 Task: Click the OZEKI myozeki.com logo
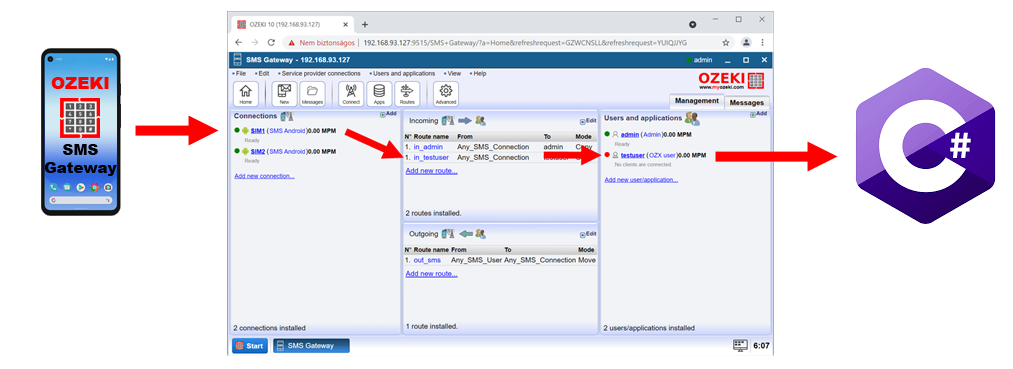730,81
